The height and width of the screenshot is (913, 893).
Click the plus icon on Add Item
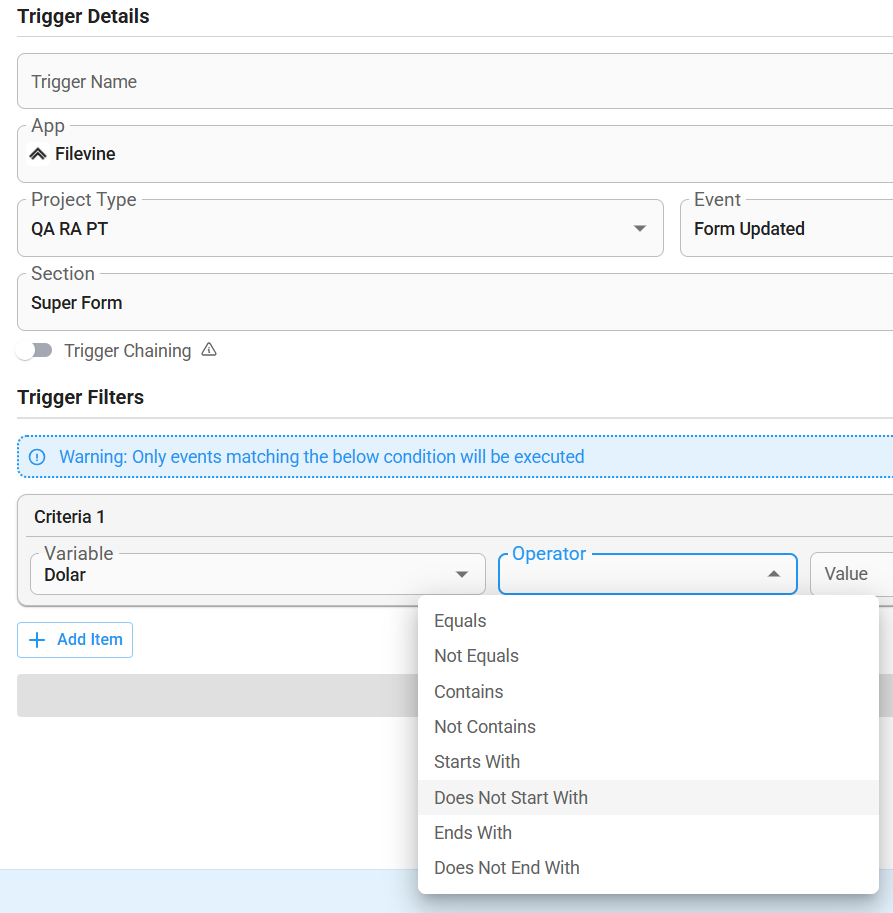[37, 640]
